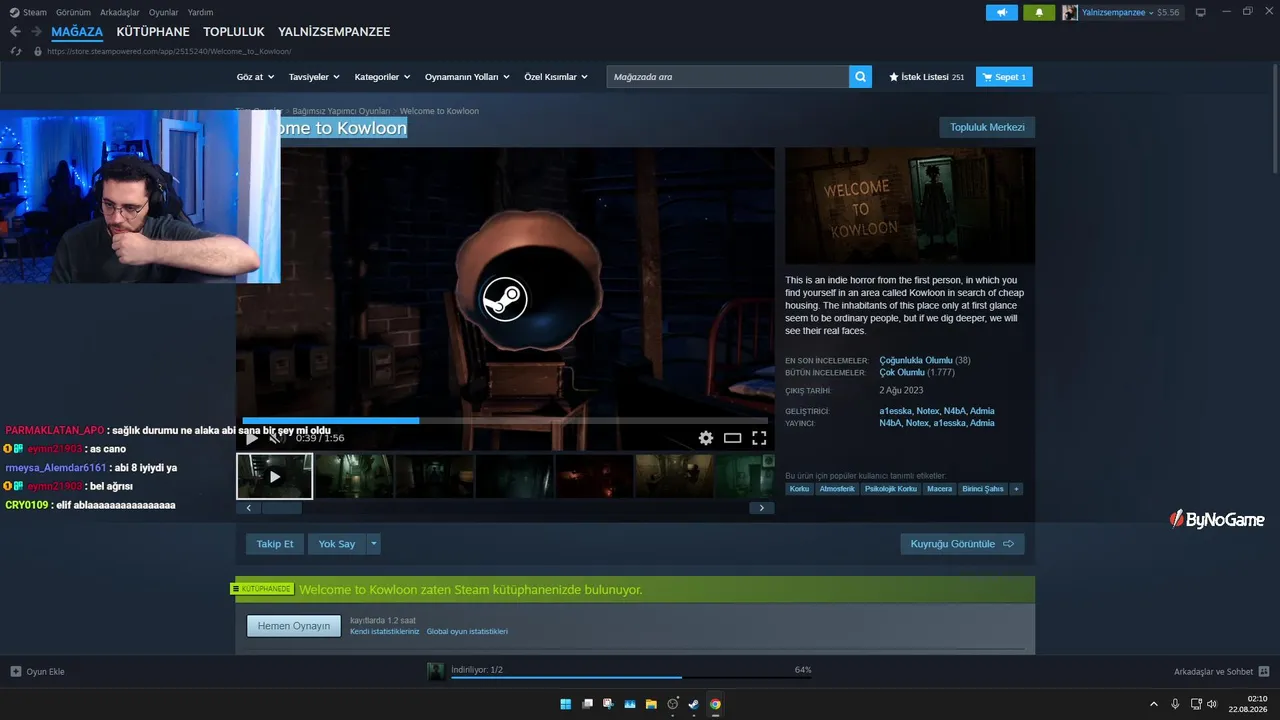Click the Kowloon game header image

coord(910,206)
